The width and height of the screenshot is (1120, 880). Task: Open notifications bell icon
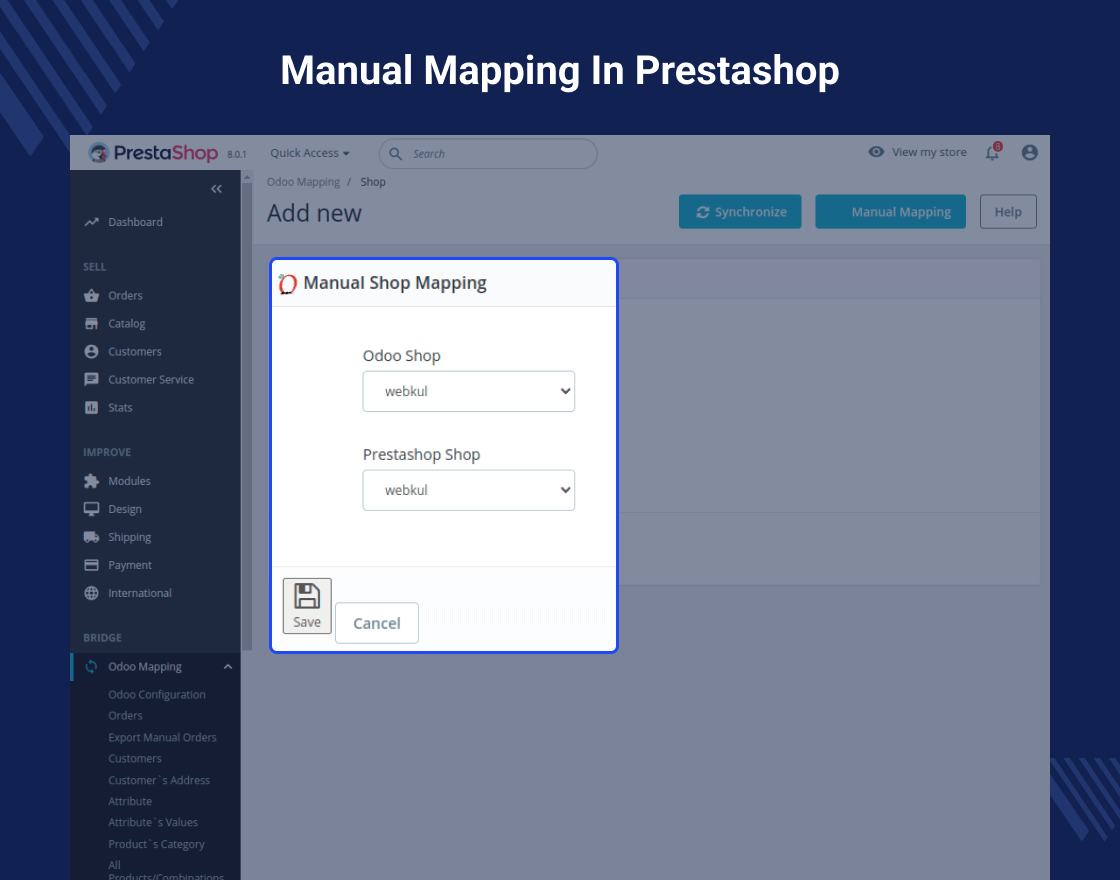pyautogui.click(x=993, y=151)
